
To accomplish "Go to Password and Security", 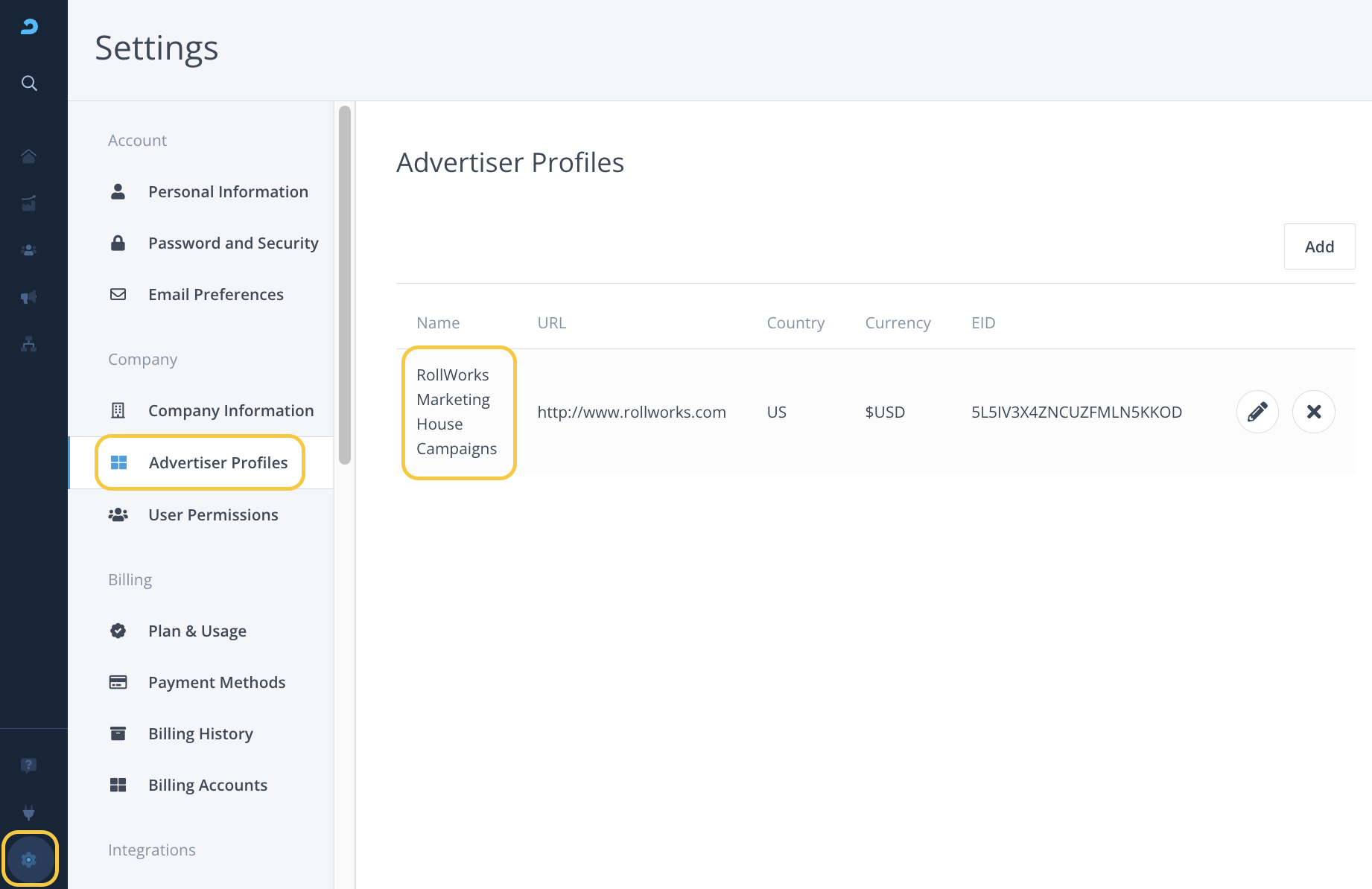I will 232,243.
